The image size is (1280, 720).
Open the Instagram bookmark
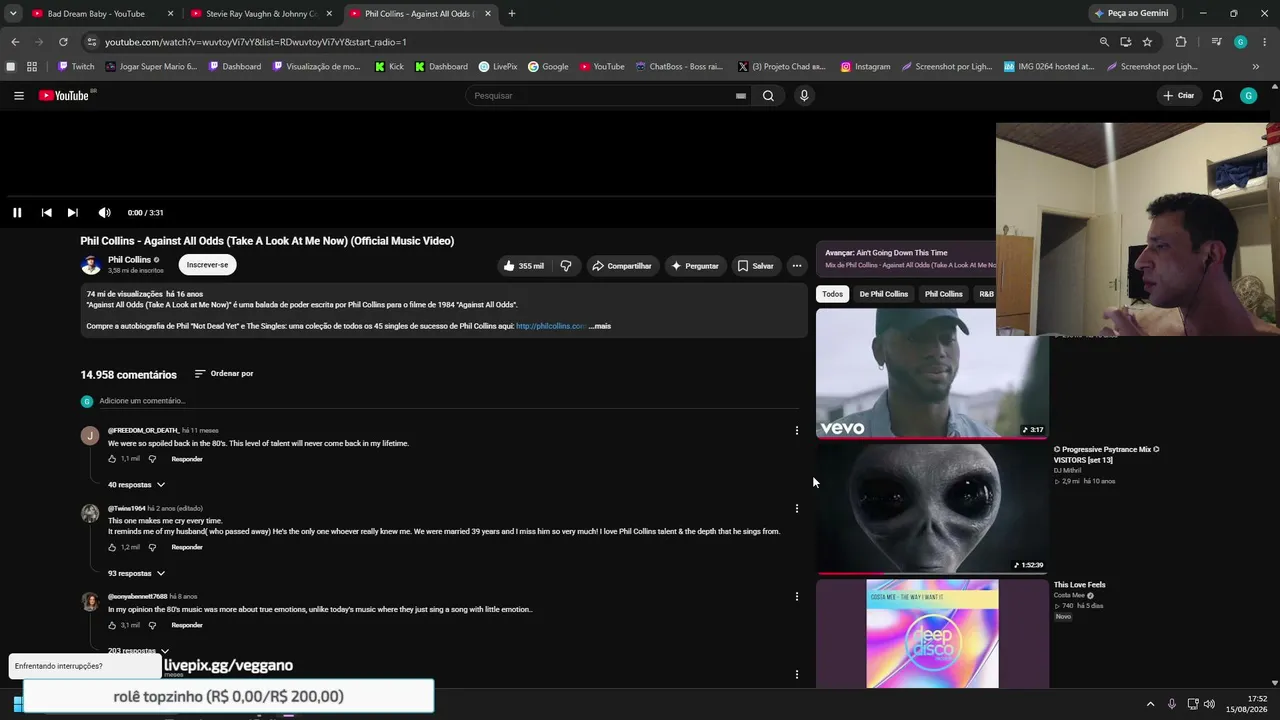click(865, 67)
